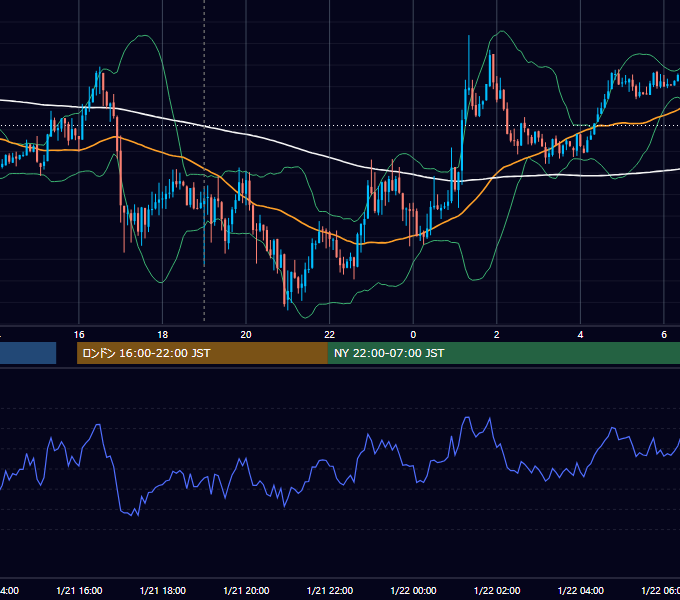Click the 20 hour label on price chart axis

click(x=246, y=334)
